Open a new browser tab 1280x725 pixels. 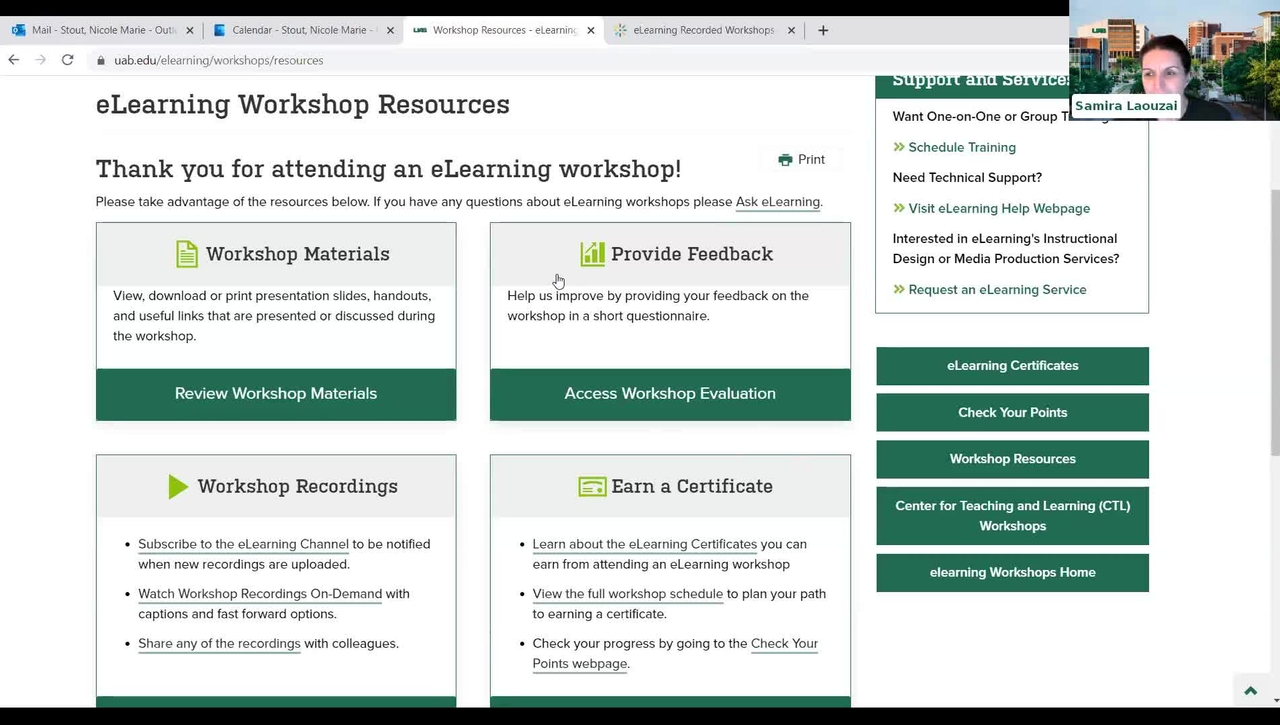click(823, 30)
